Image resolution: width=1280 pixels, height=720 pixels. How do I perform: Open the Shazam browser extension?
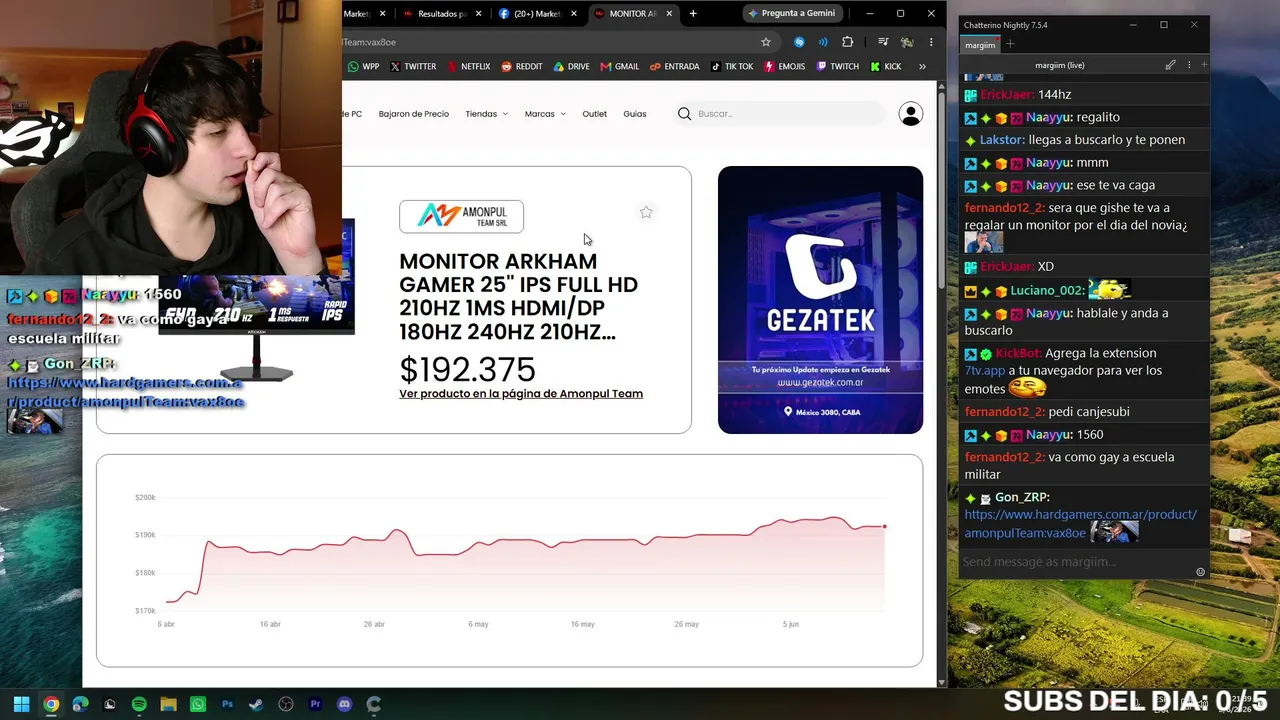click(x=799, y=42)
